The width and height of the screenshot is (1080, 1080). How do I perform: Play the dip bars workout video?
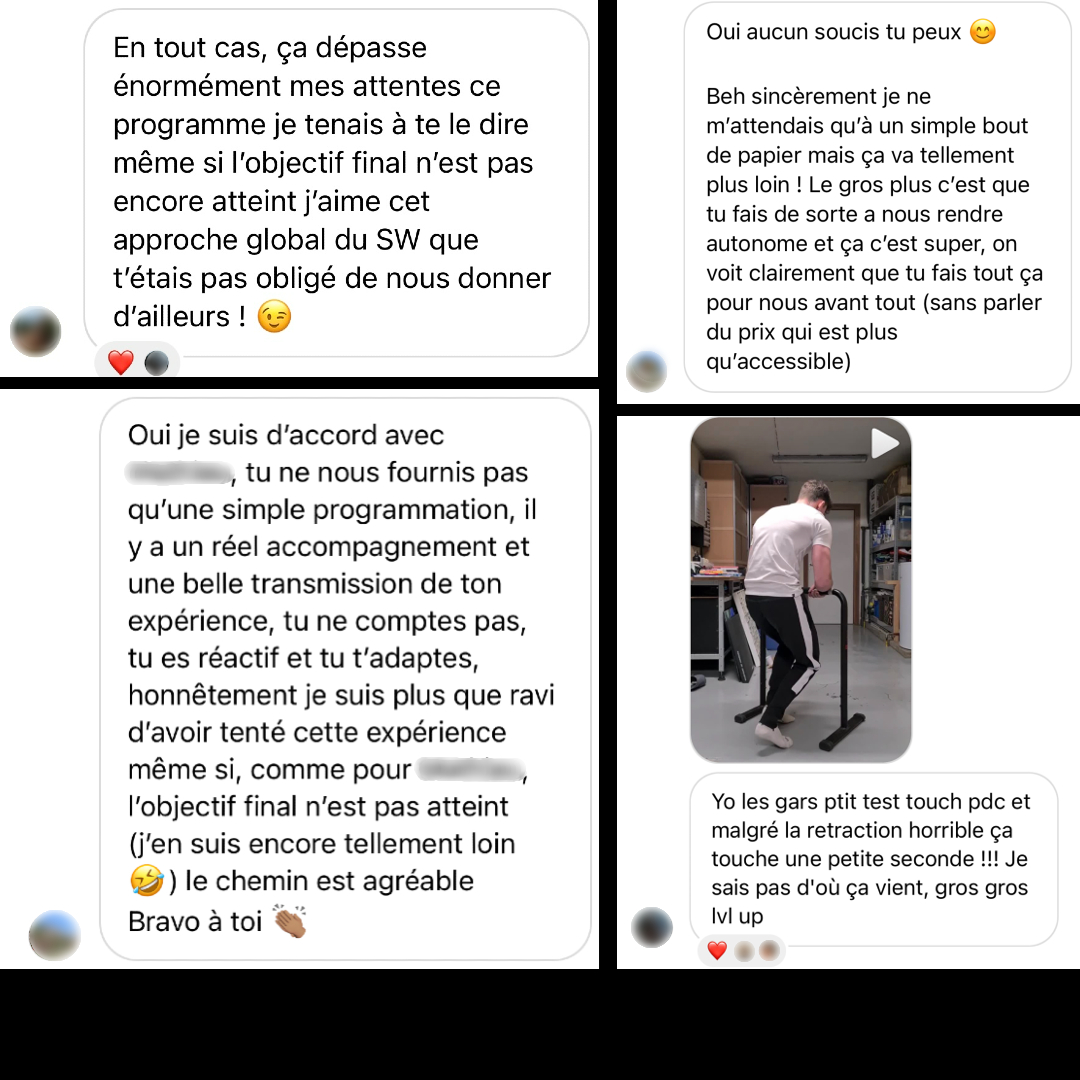(x=884, y=443)
